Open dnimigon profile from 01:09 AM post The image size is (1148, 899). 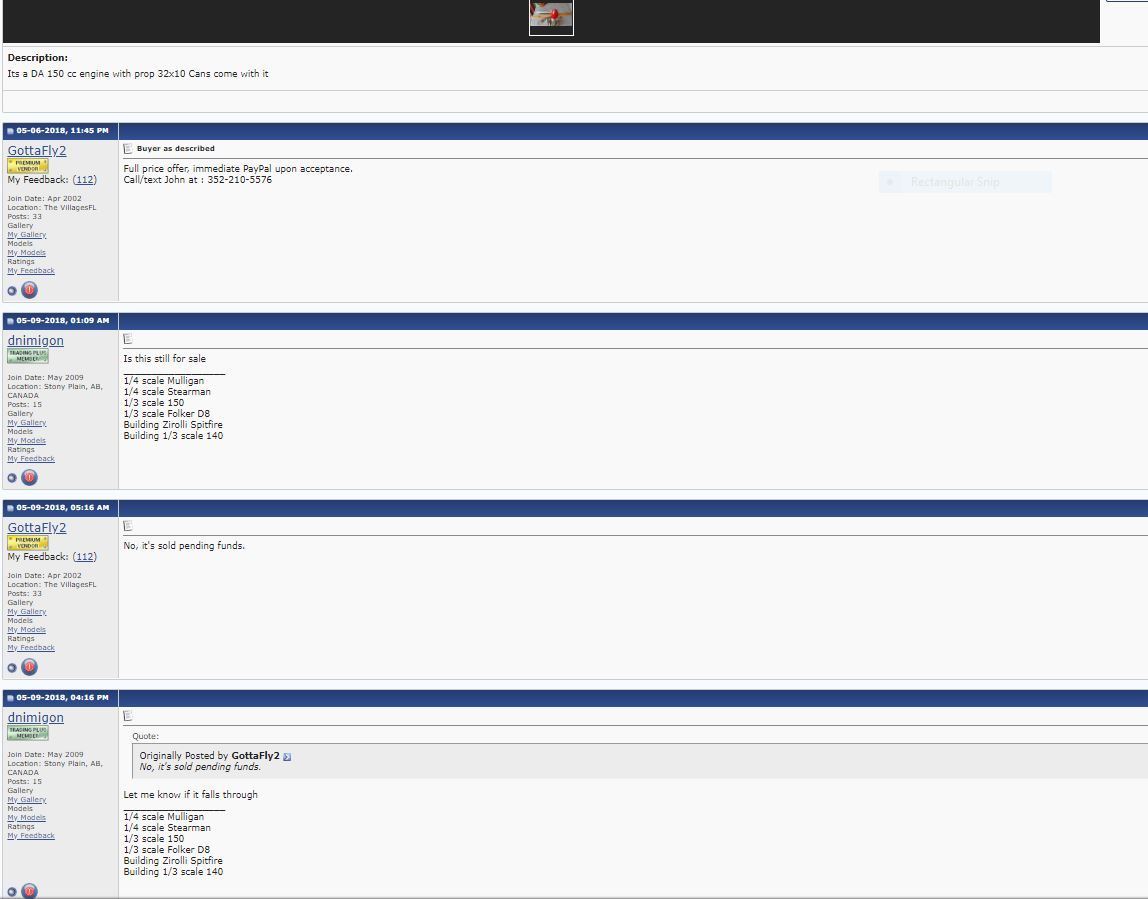coord(35,340)
